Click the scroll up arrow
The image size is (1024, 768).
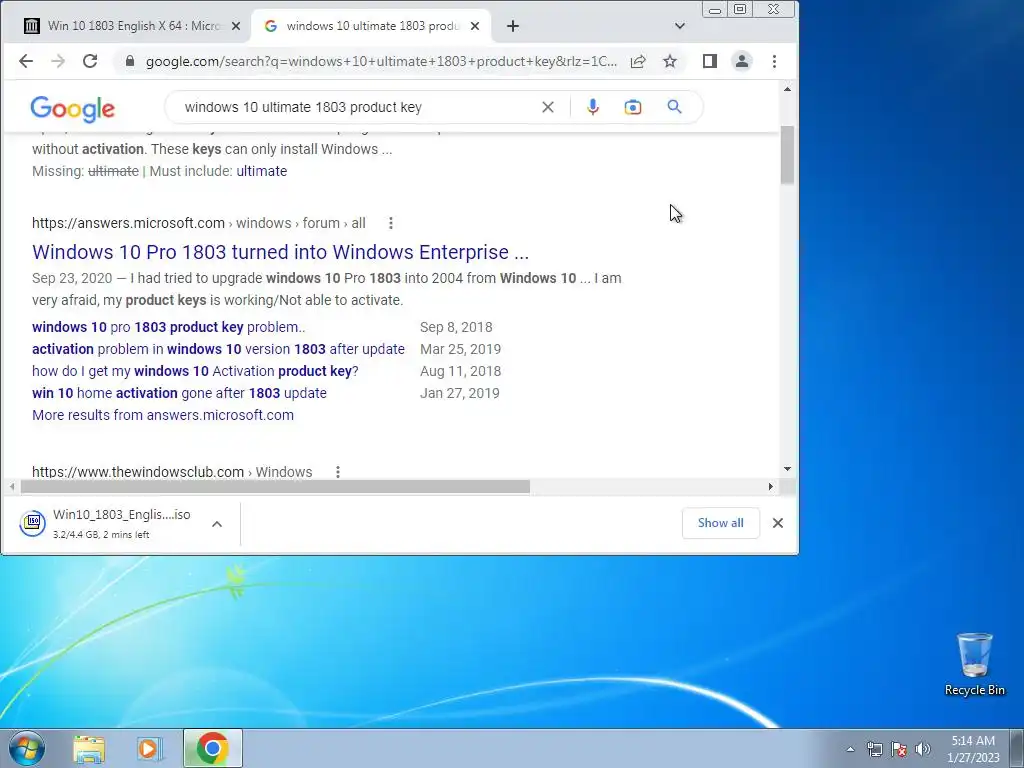click(x=787, y=89)
